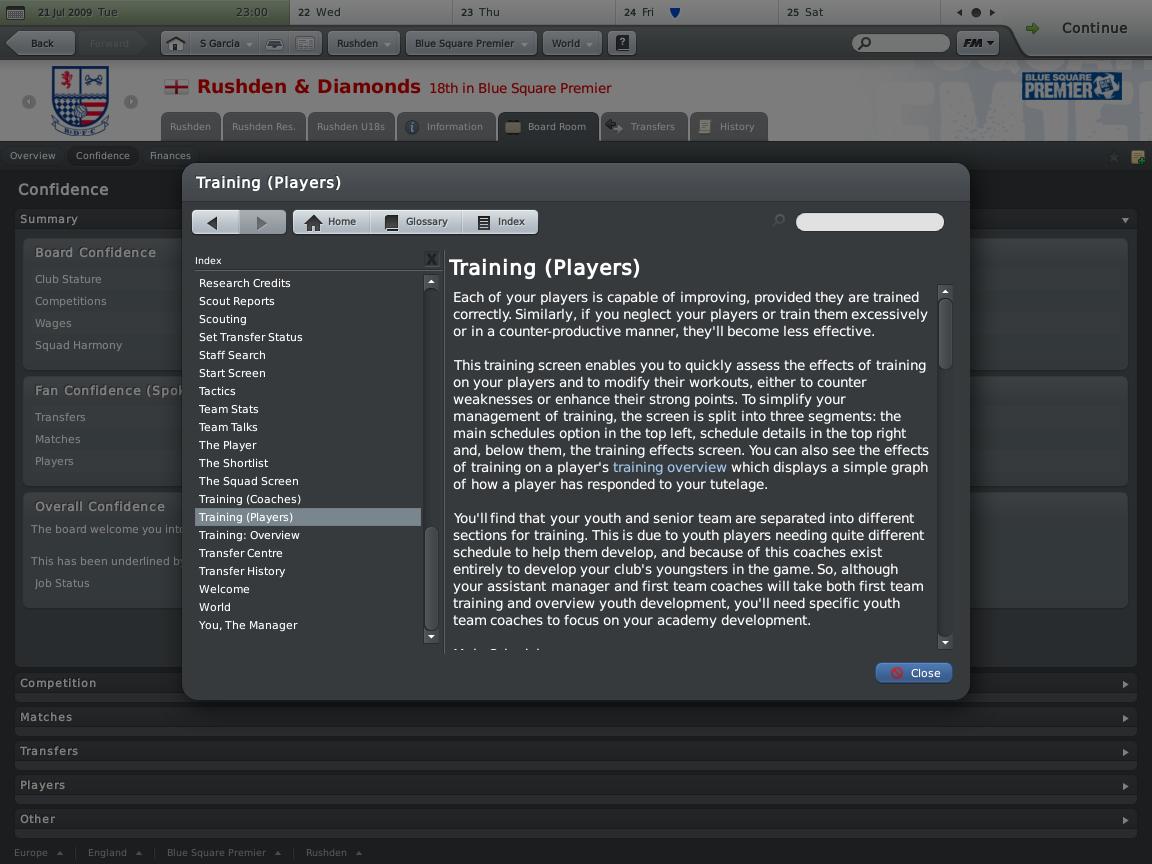The image size is (1152, 864).
Task: Open the calendar icon beside the date
Action: pos(15,12)
